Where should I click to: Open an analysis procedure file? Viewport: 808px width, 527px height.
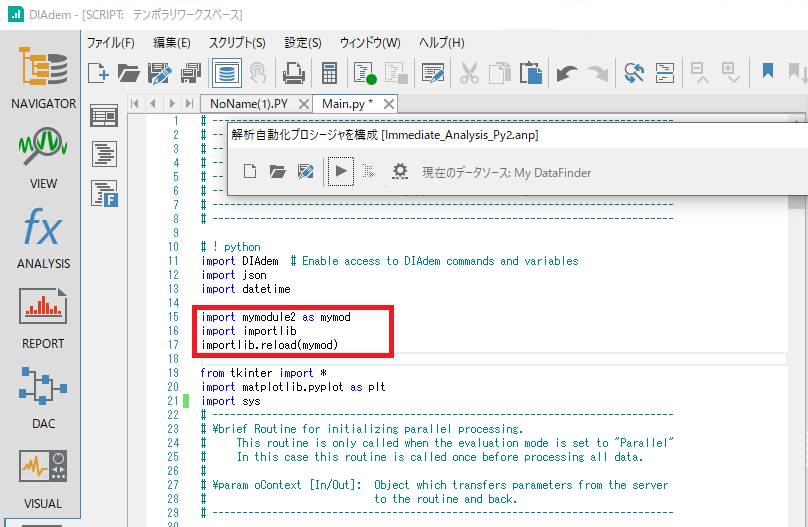coord(278,171)
